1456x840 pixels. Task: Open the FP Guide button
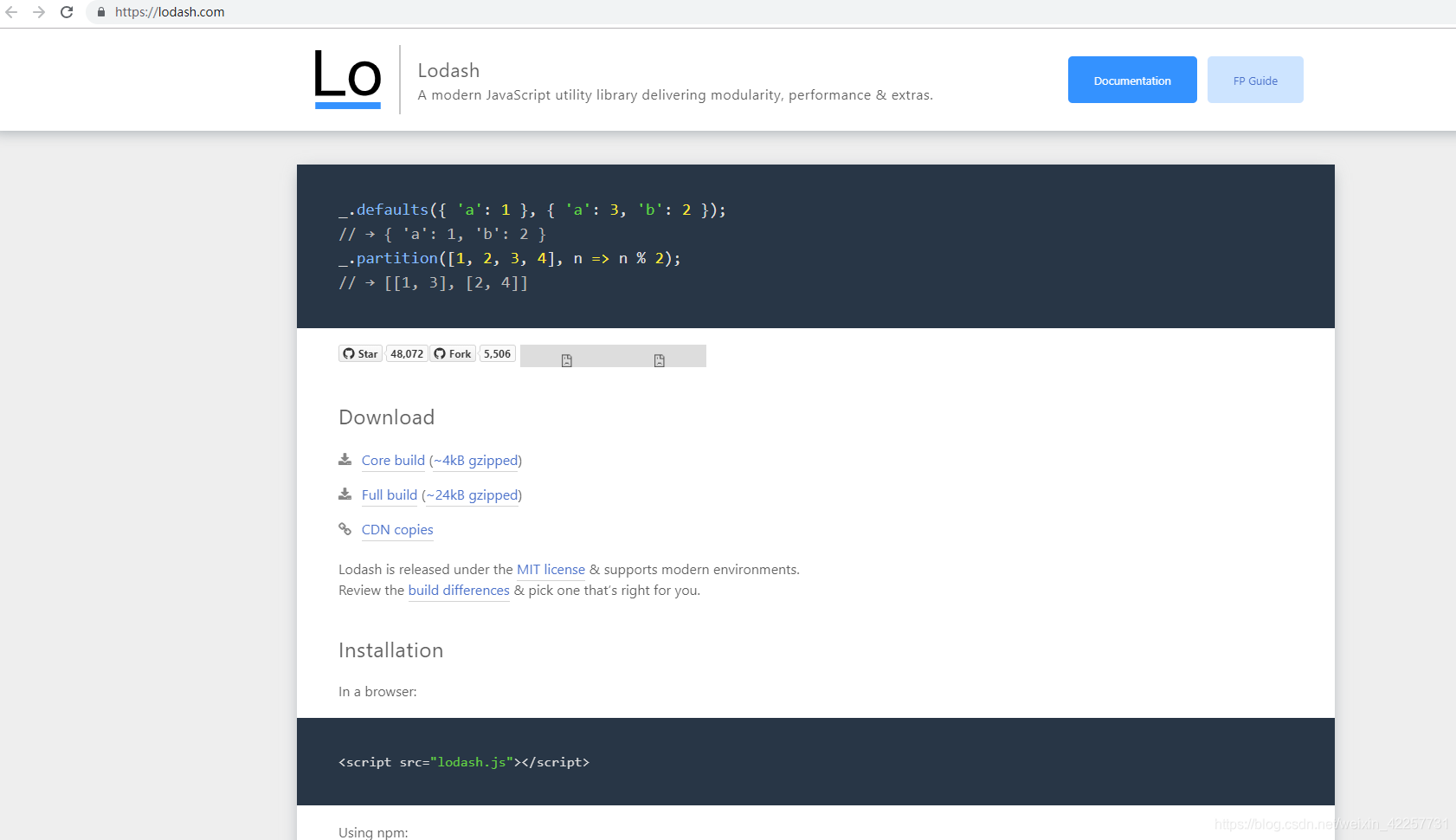(1255, 80)
